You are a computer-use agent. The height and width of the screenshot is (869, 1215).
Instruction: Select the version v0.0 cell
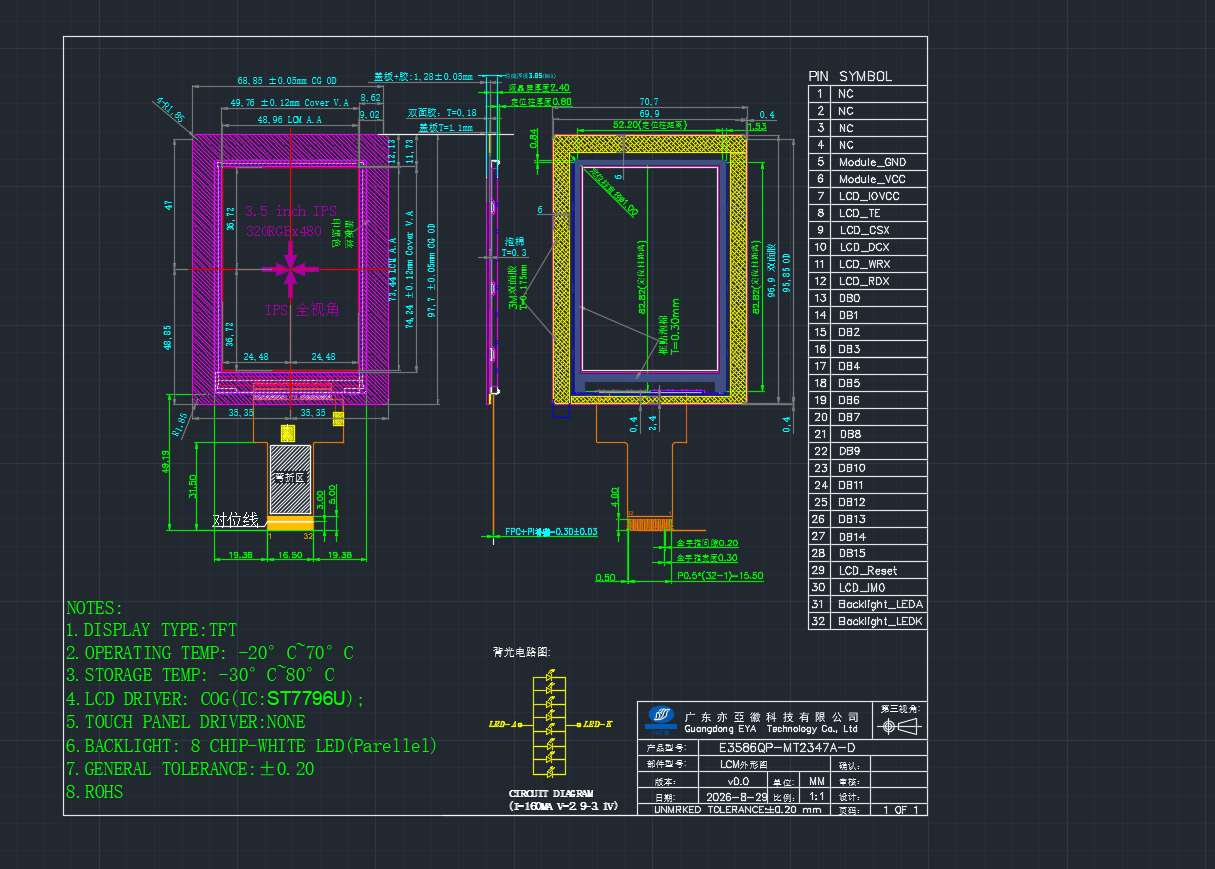pyautogui.click(x=738, y=781)
